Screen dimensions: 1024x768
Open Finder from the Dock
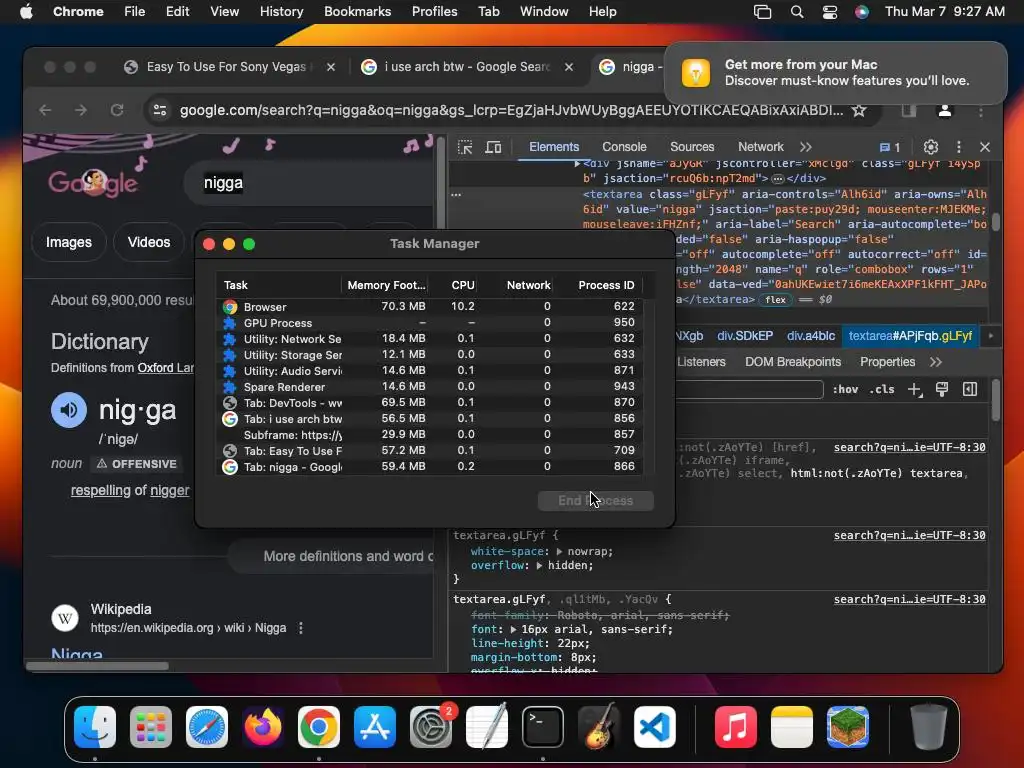point(95,727)
